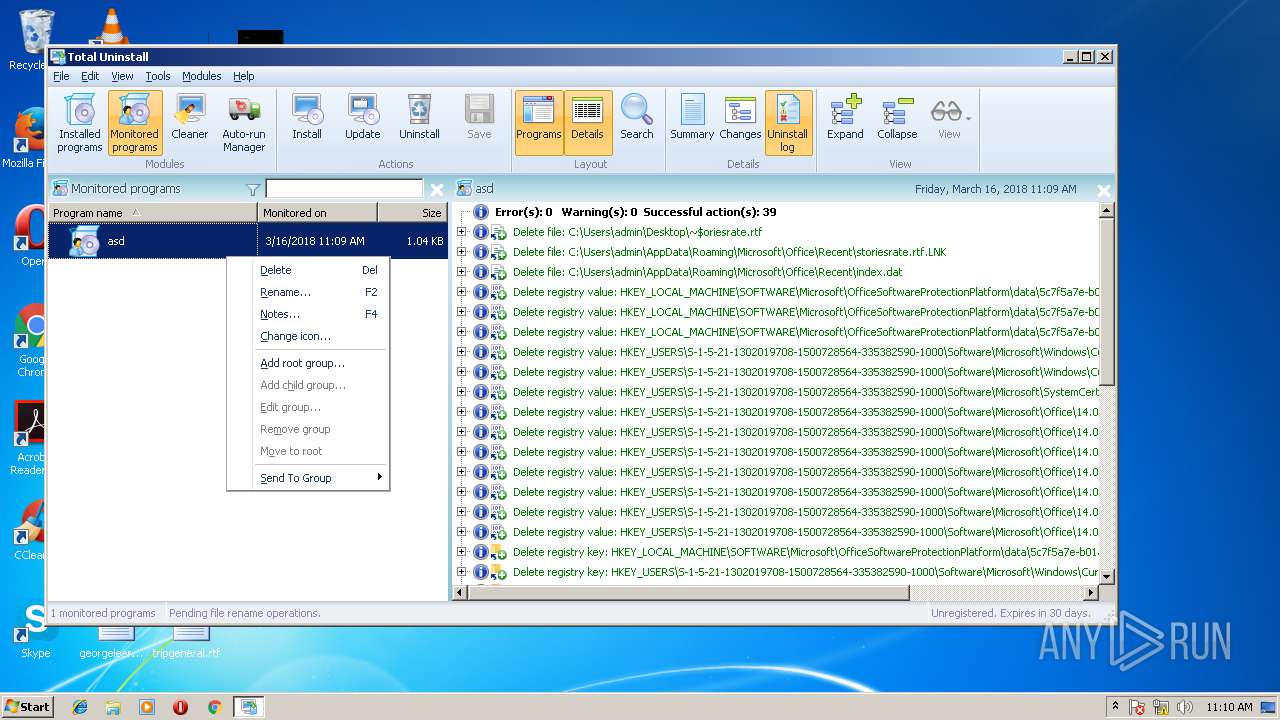The width and height of the screenshot is (1280, 720).
Task: Open the Send To Group submenu
Action: pyautogui.click(x=308, y=478)
